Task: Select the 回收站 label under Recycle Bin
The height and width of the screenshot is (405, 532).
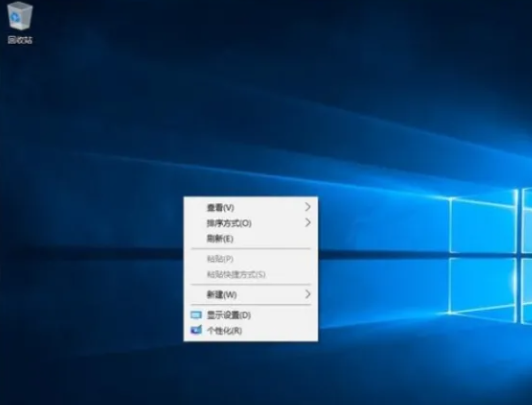Action: coord(20,40)
